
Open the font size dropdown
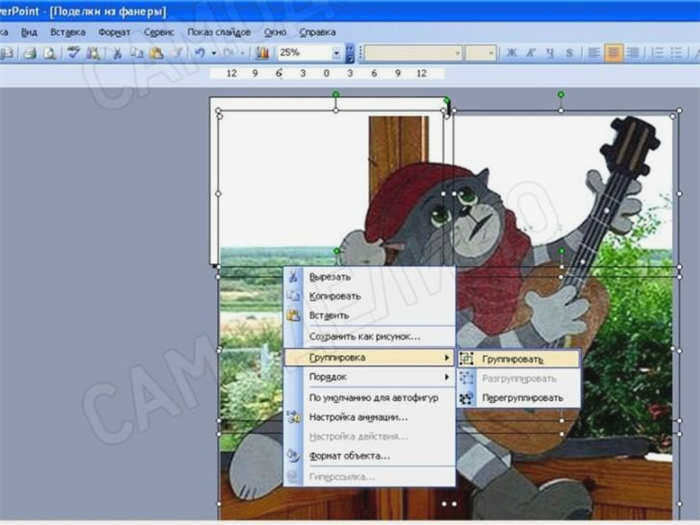point(491,53)
